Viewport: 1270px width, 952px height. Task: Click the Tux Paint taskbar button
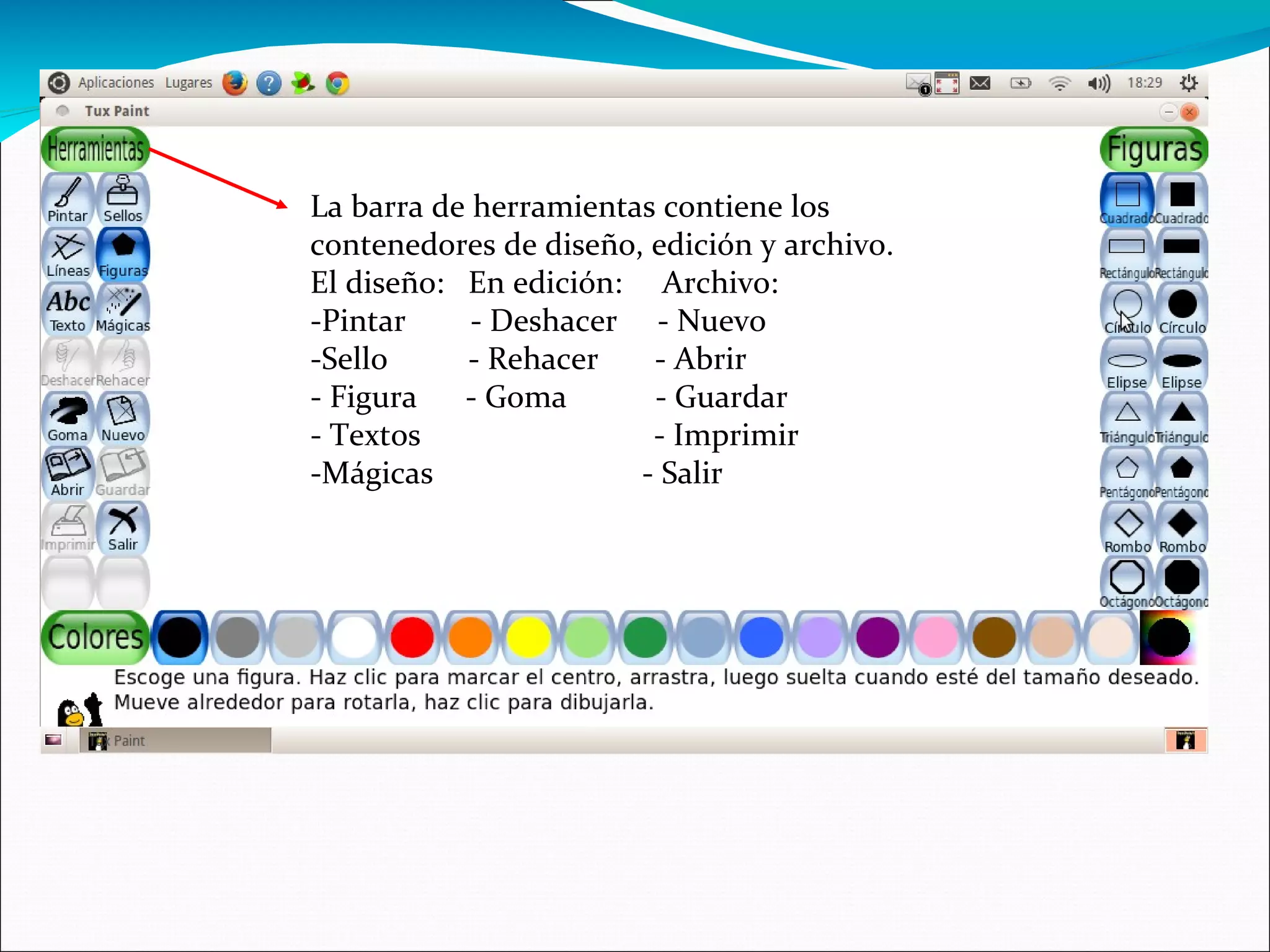coord(175,741)
